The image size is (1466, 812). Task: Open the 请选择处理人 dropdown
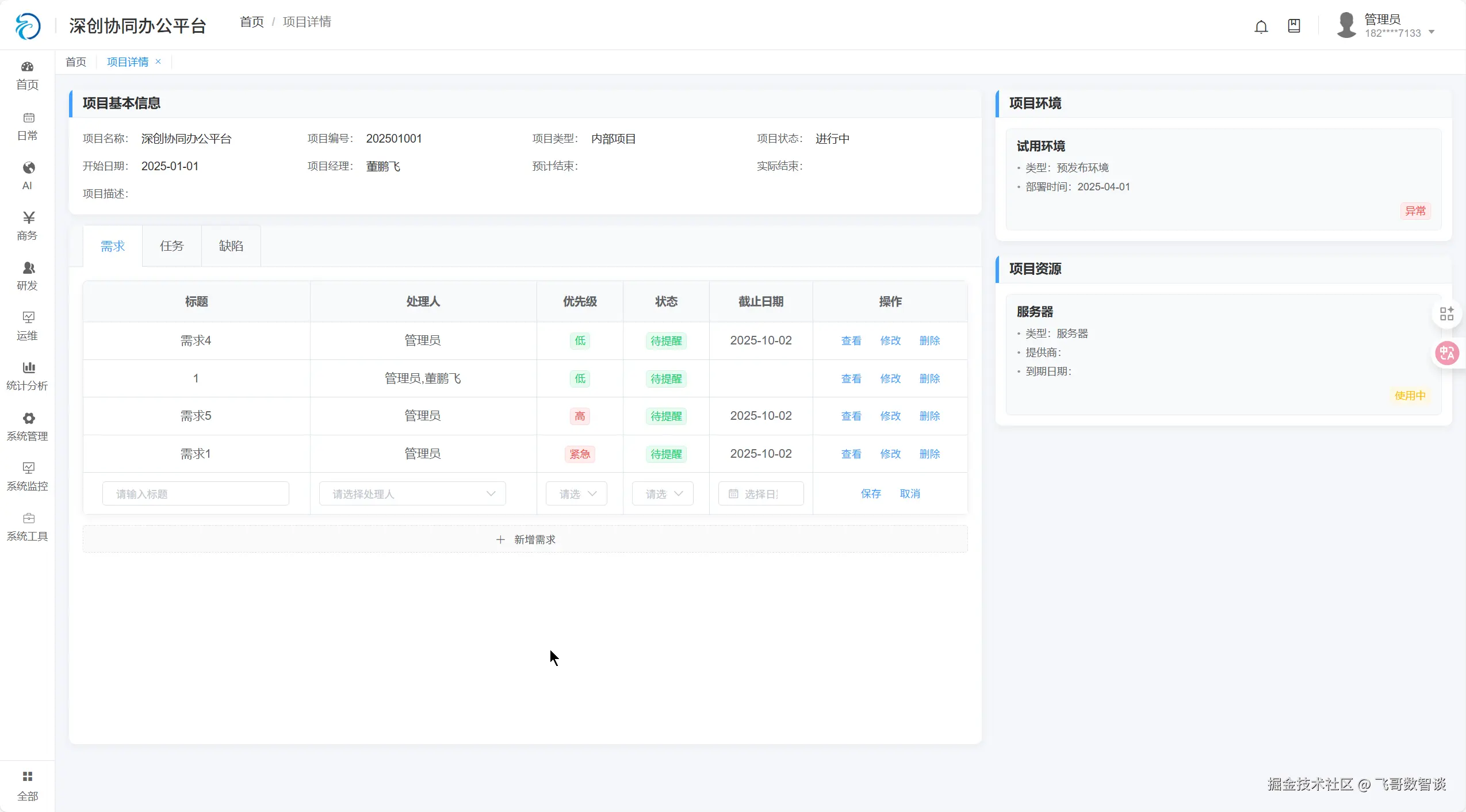pyautogui.click(x=412, y=493)
